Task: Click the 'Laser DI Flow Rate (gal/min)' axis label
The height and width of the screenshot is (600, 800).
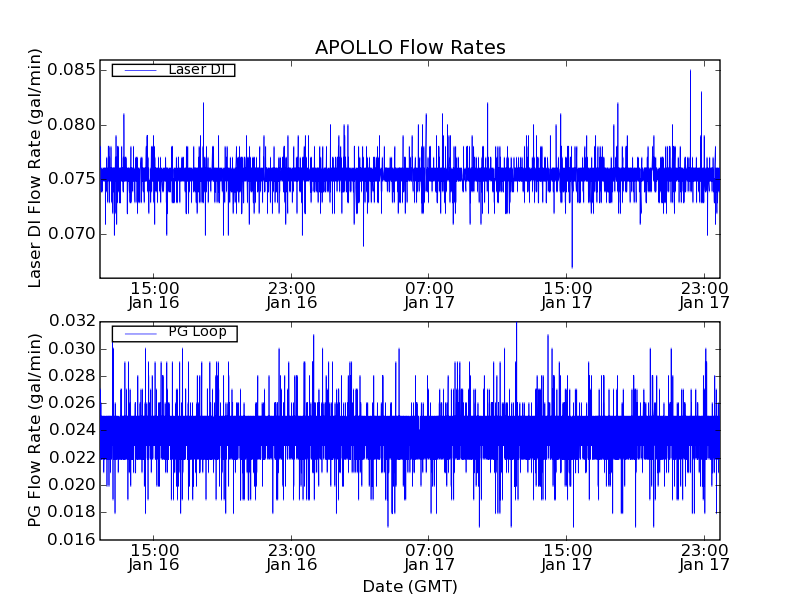Action: click(34, 168)
